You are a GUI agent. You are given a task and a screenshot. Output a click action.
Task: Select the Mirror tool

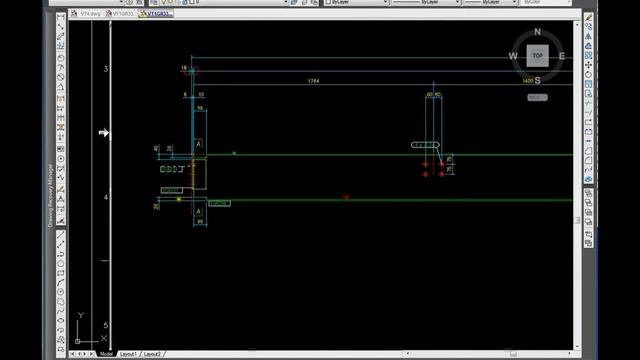pos(588,36)
